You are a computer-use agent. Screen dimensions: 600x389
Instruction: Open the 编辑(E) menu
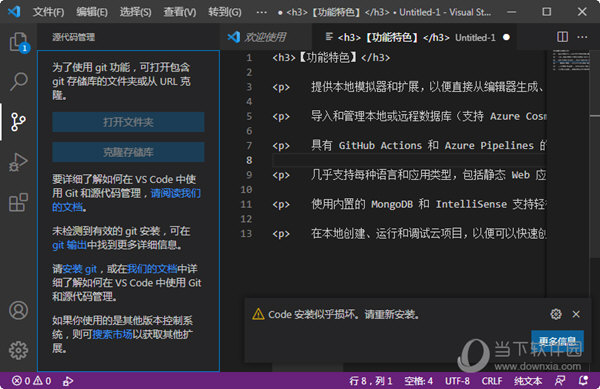(92, 12)
